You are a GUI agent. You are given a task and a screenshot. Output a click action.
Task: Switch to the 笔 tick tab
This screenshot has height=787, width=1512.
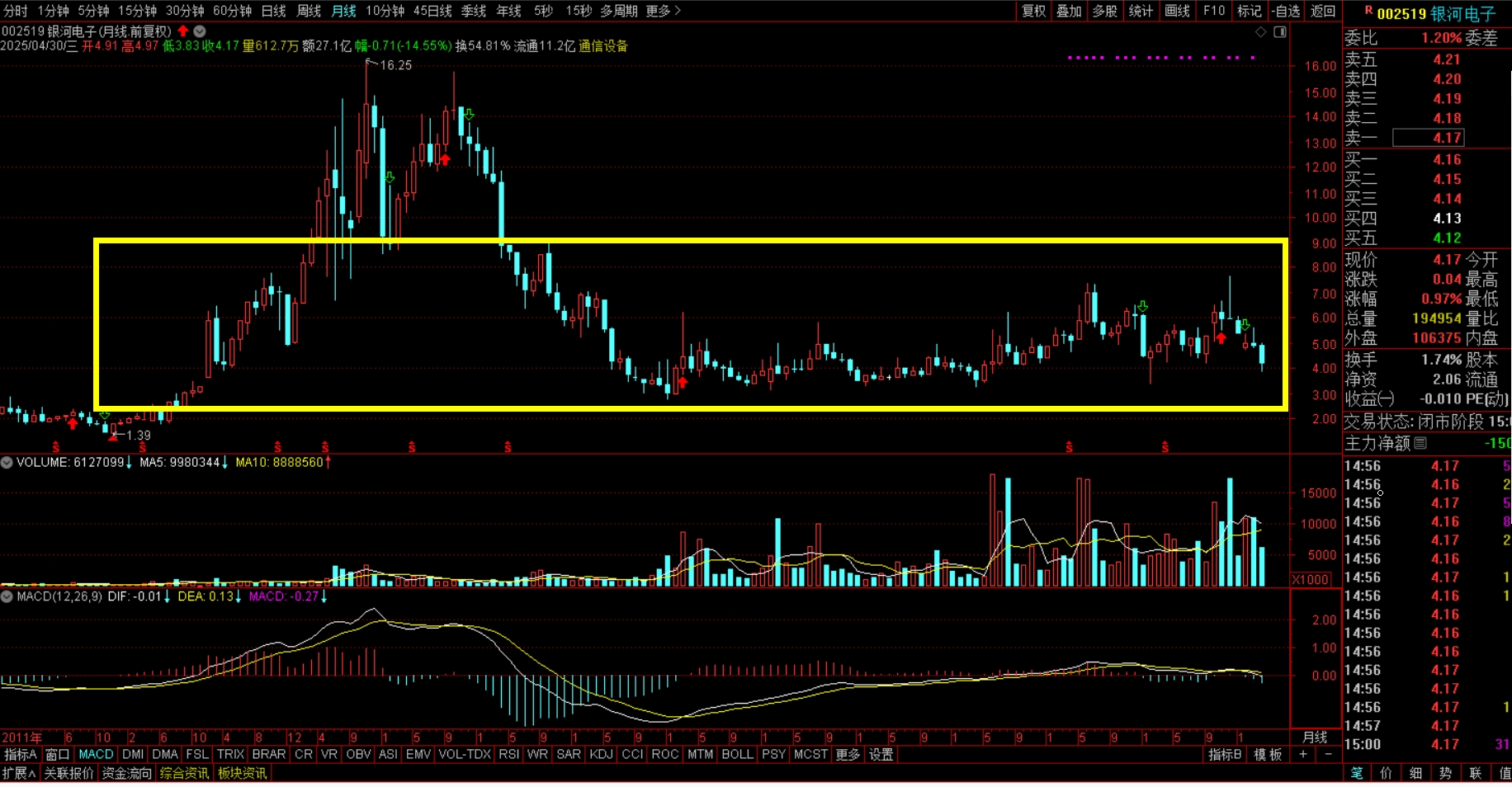[1357, 774]
